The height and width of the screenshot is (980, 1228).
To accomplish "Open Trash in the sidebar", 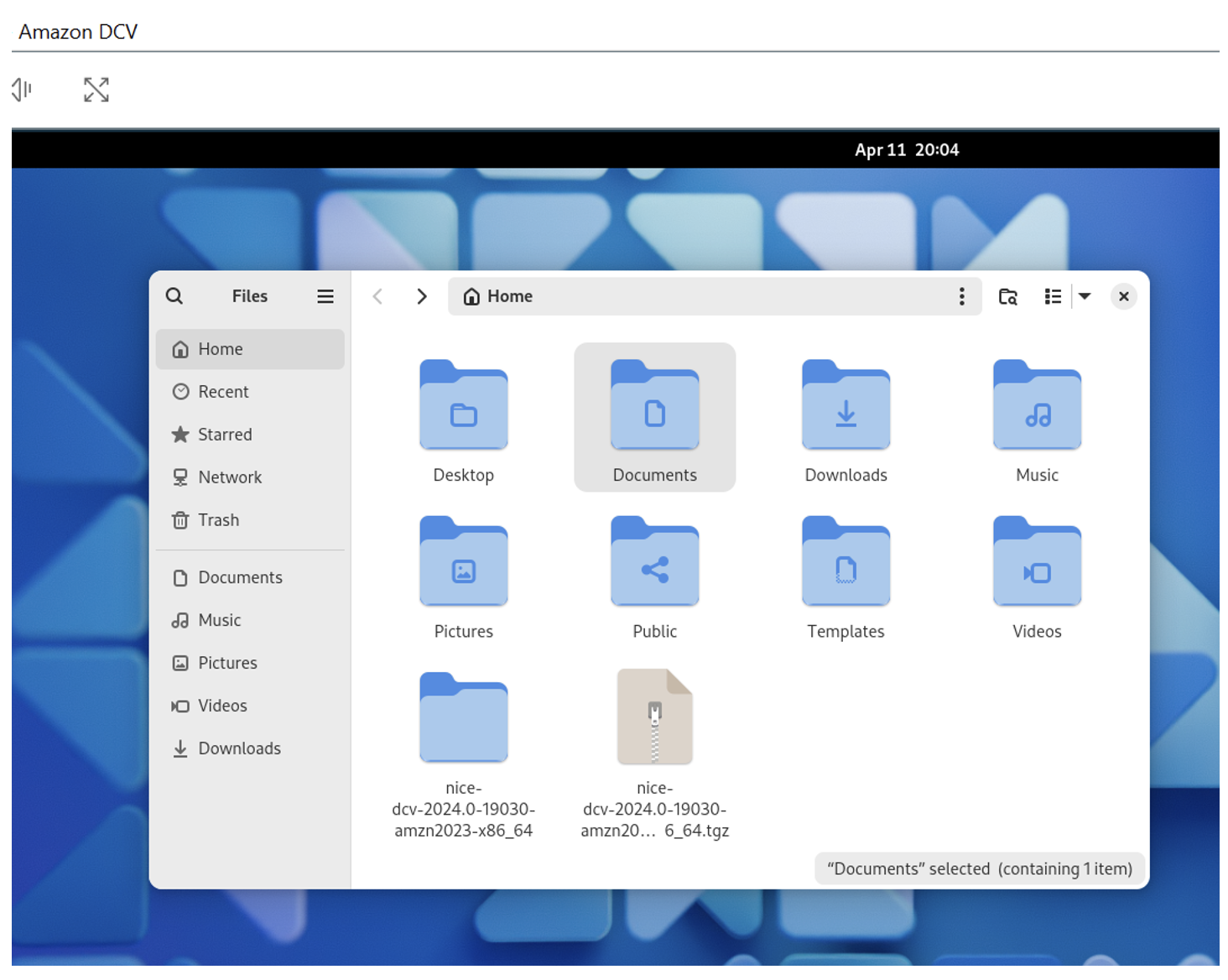I will click(250, 520).
